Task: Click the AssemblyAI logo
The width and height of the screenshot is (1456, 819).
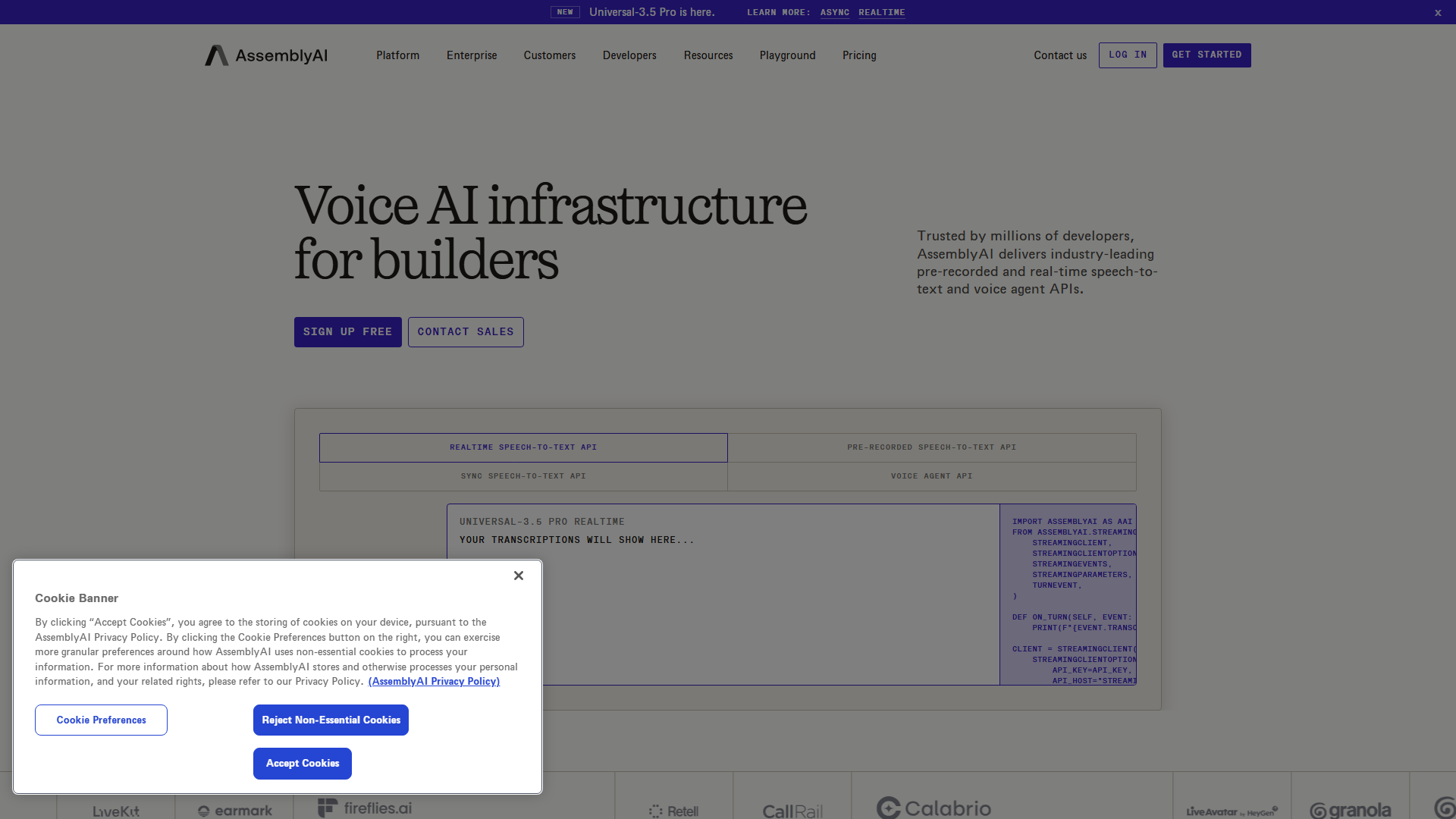Action: [266, 55]
